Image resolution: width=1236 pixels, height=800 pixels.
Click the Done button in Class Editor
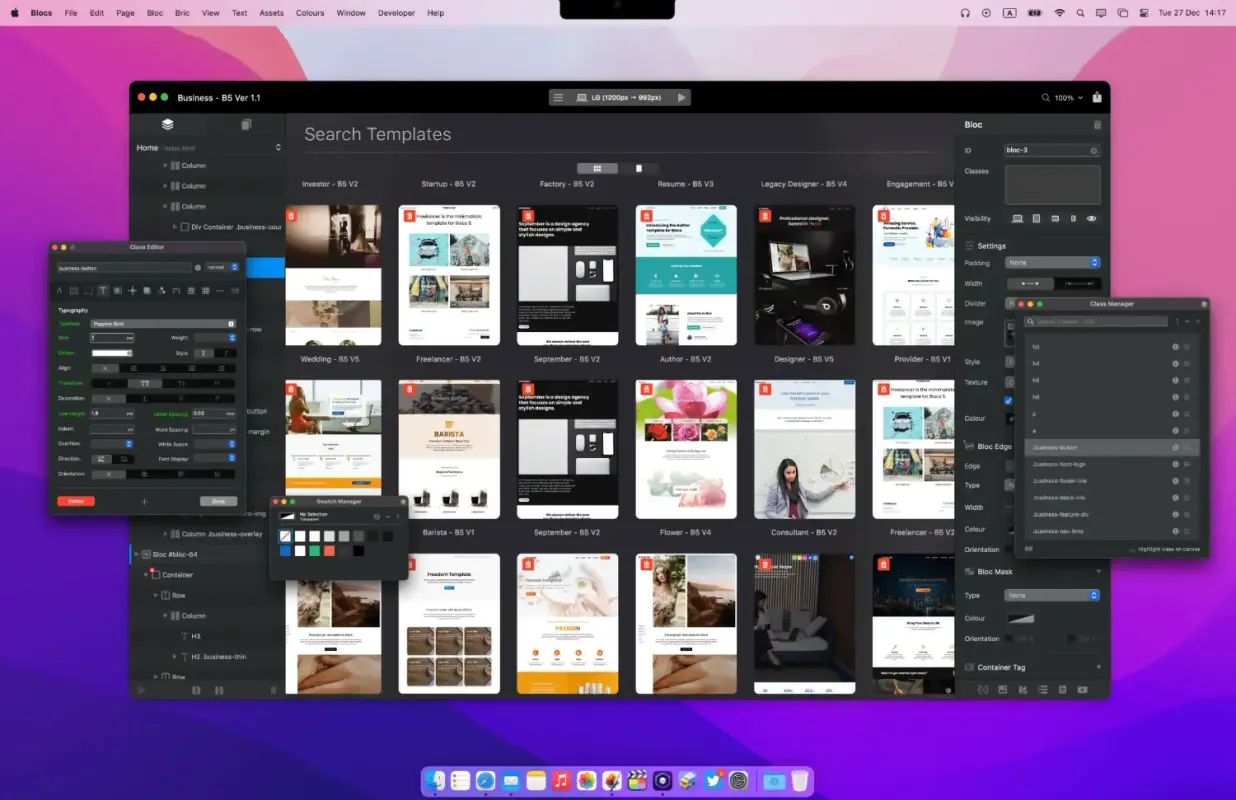(218, 501)
